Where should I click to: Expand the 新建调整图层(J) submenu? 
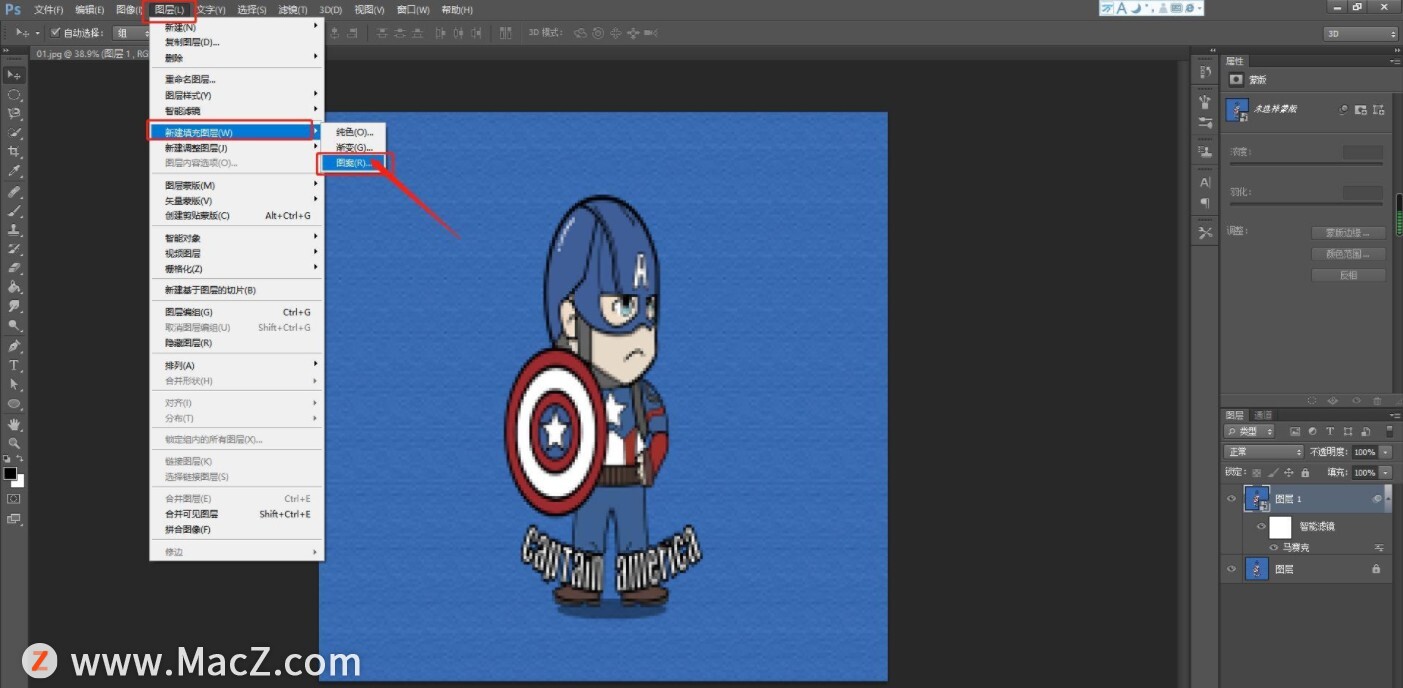tap(237, 148)
